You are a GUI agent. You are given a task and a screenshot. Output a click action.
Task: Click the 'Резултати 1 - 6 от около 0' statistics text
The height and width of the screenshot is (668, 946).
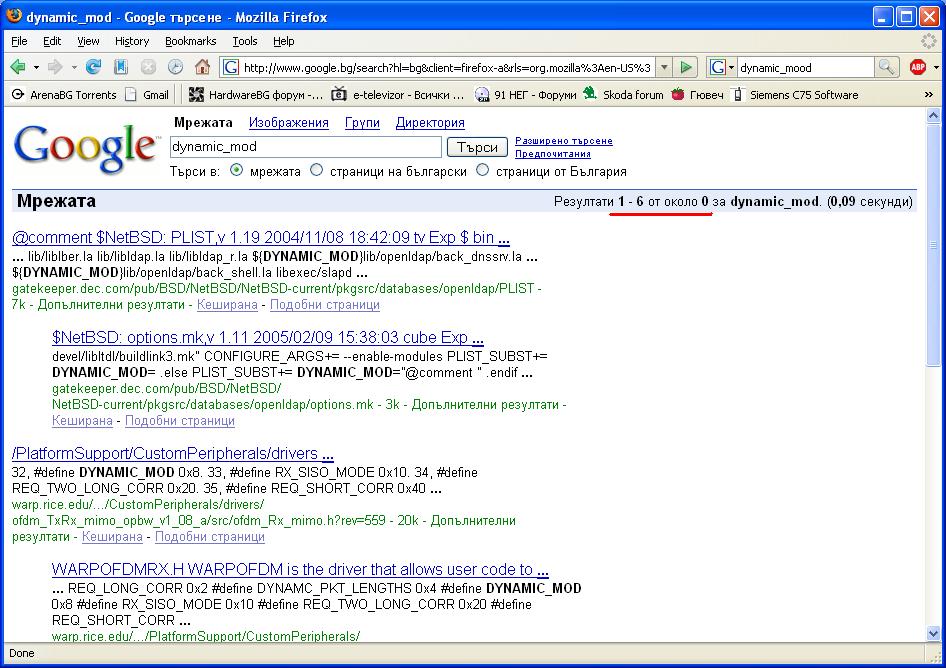pyautogui.click(x=631, y=202)
